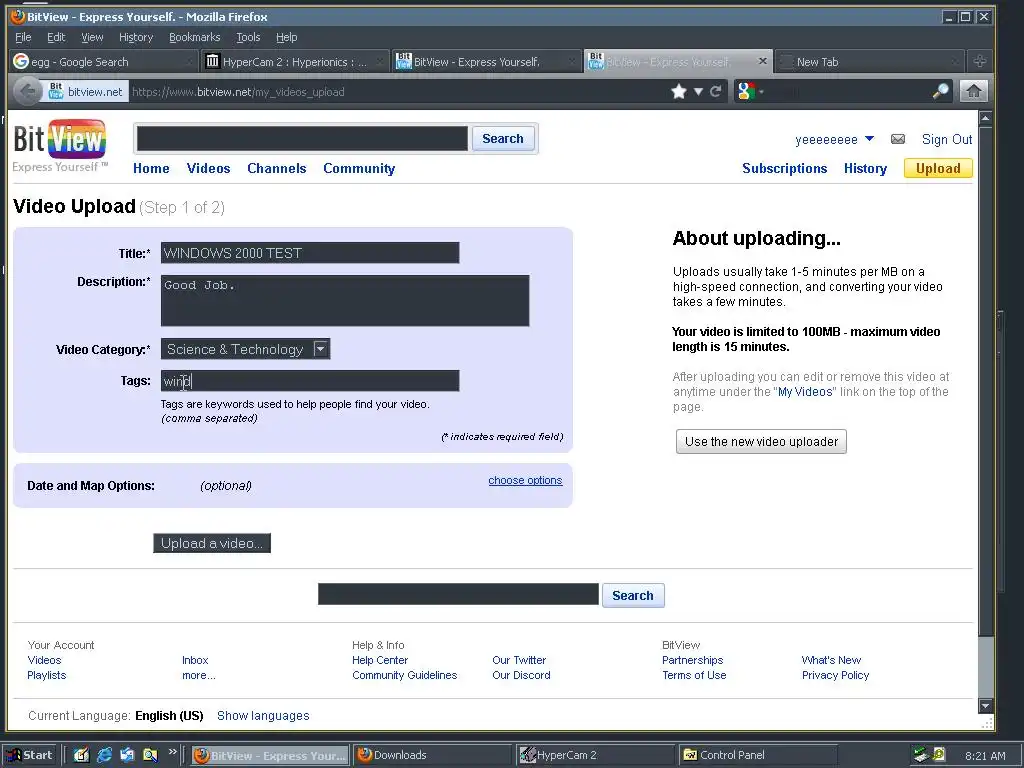The image size is (1024, 768).
Task: Click the Google search engine icon
Action: click(x=745, y=91)
